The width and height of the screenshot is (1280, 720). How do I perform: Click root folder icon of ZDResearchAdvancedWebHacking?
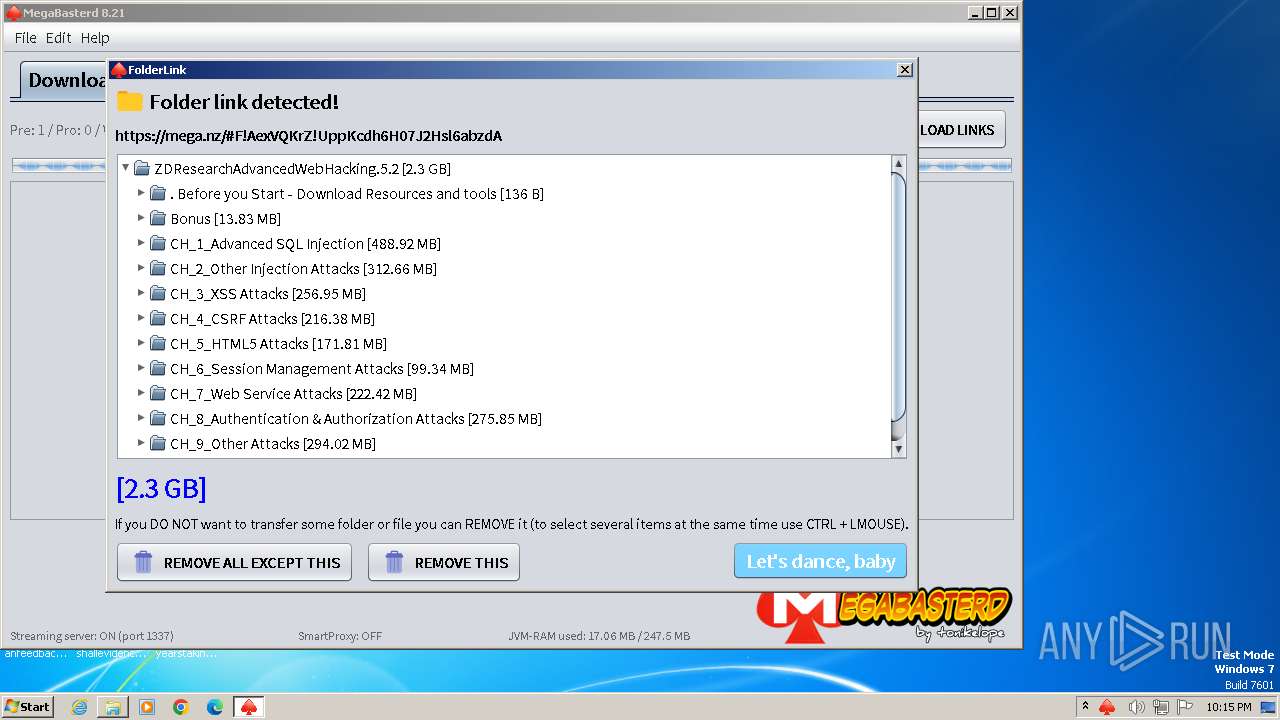click(x=142, y=168)
